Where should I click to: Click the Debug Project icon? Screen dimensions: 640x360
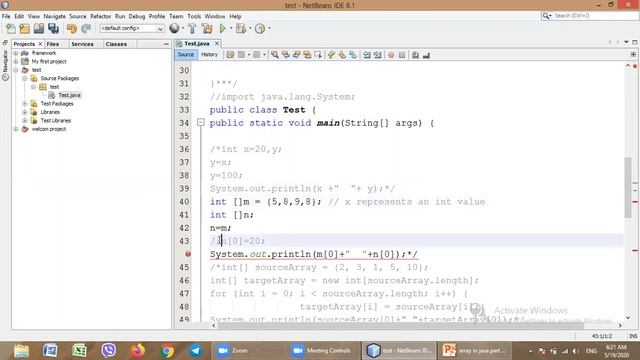point(241,29)
